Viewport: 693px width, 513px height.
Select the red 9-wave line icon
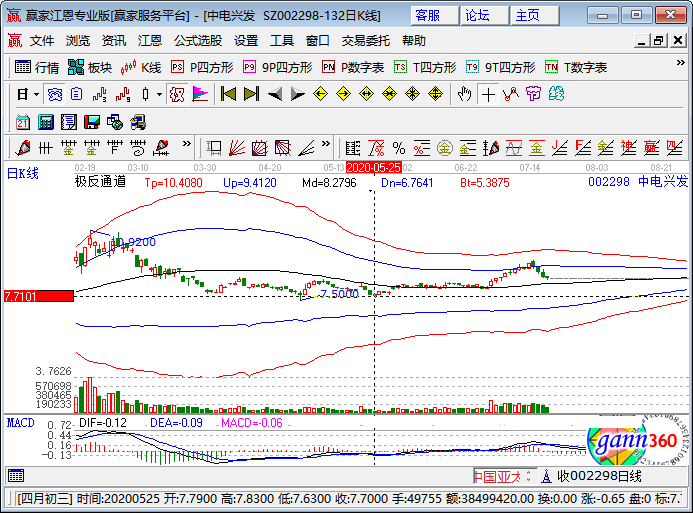click(122, 94)
